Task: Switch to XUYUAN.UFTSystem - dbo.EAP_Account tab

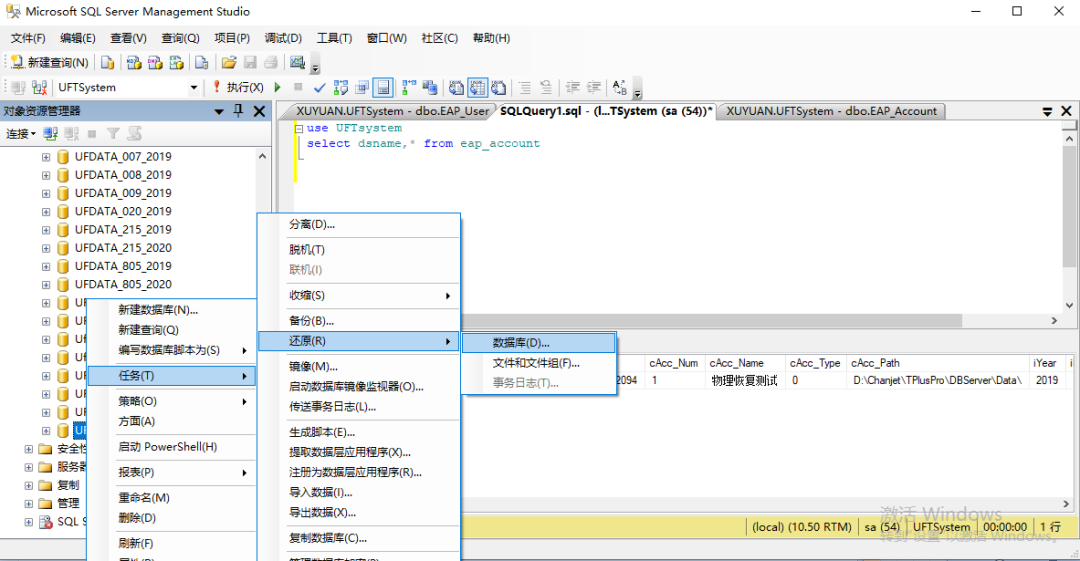Action: point(831,111)
